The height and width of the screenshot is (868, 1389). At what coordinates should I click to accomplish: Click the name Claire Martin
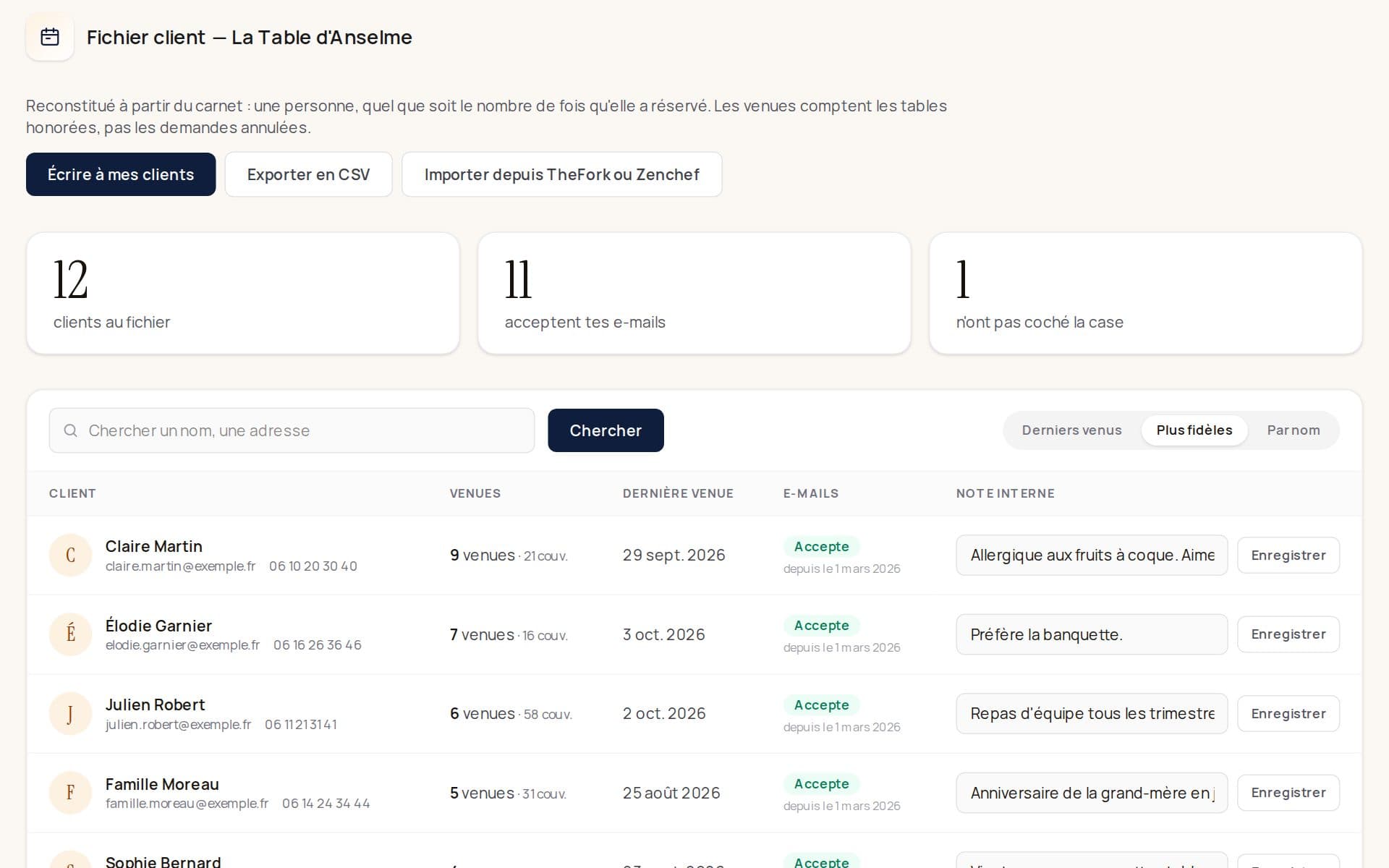pos(154,546)
